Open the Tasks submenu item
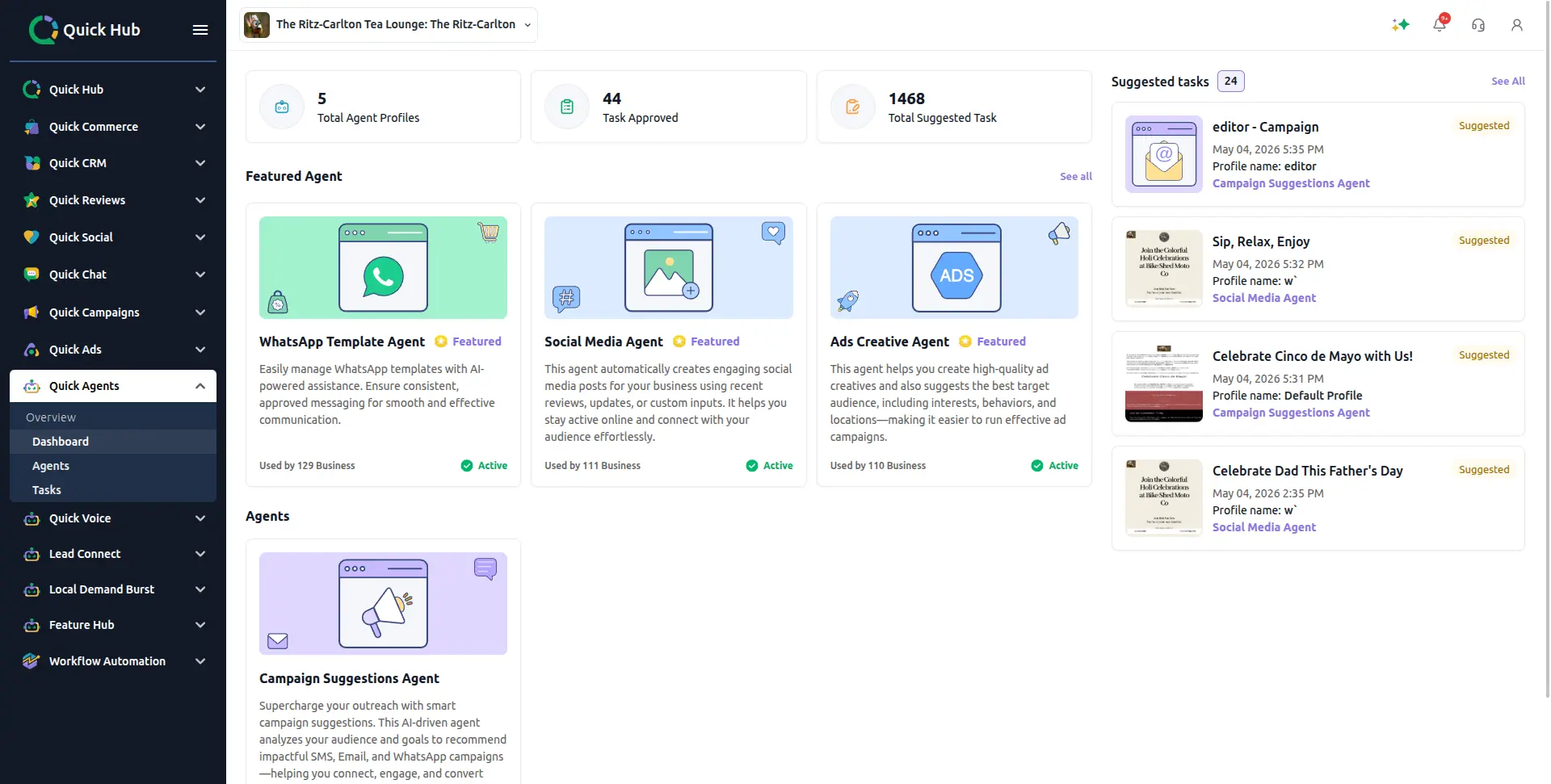This screenshot has width=1551, height=784. tap(113, 490)
